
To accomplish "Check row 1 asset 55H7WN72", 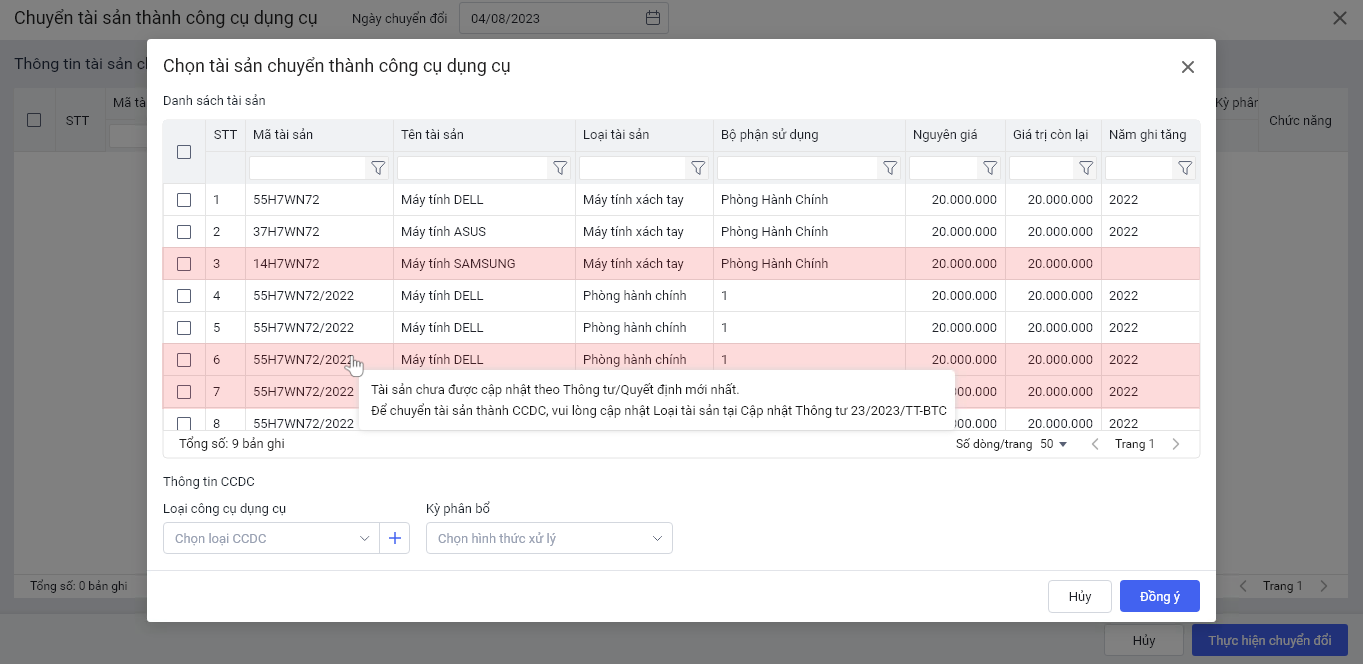I will pos(184,200).
